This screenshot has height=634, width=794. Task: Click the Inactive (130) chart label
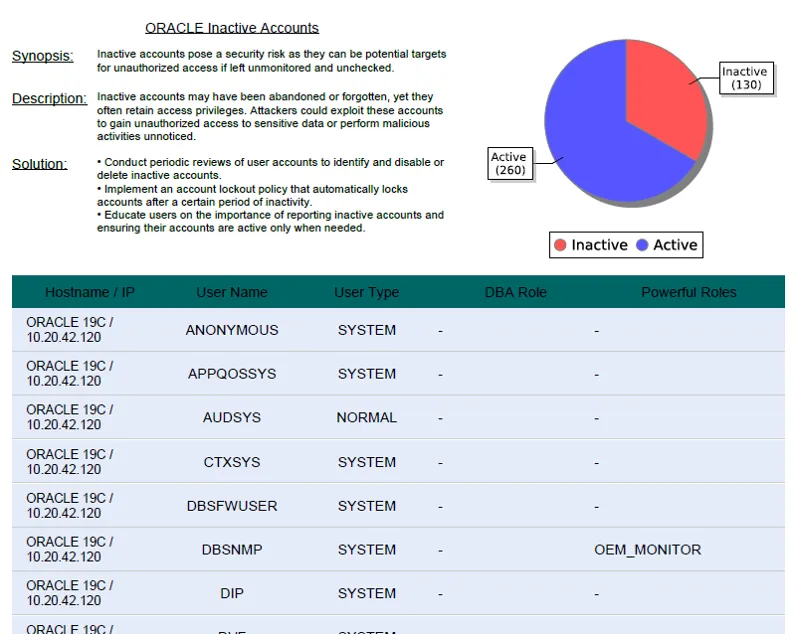point(746,78)
